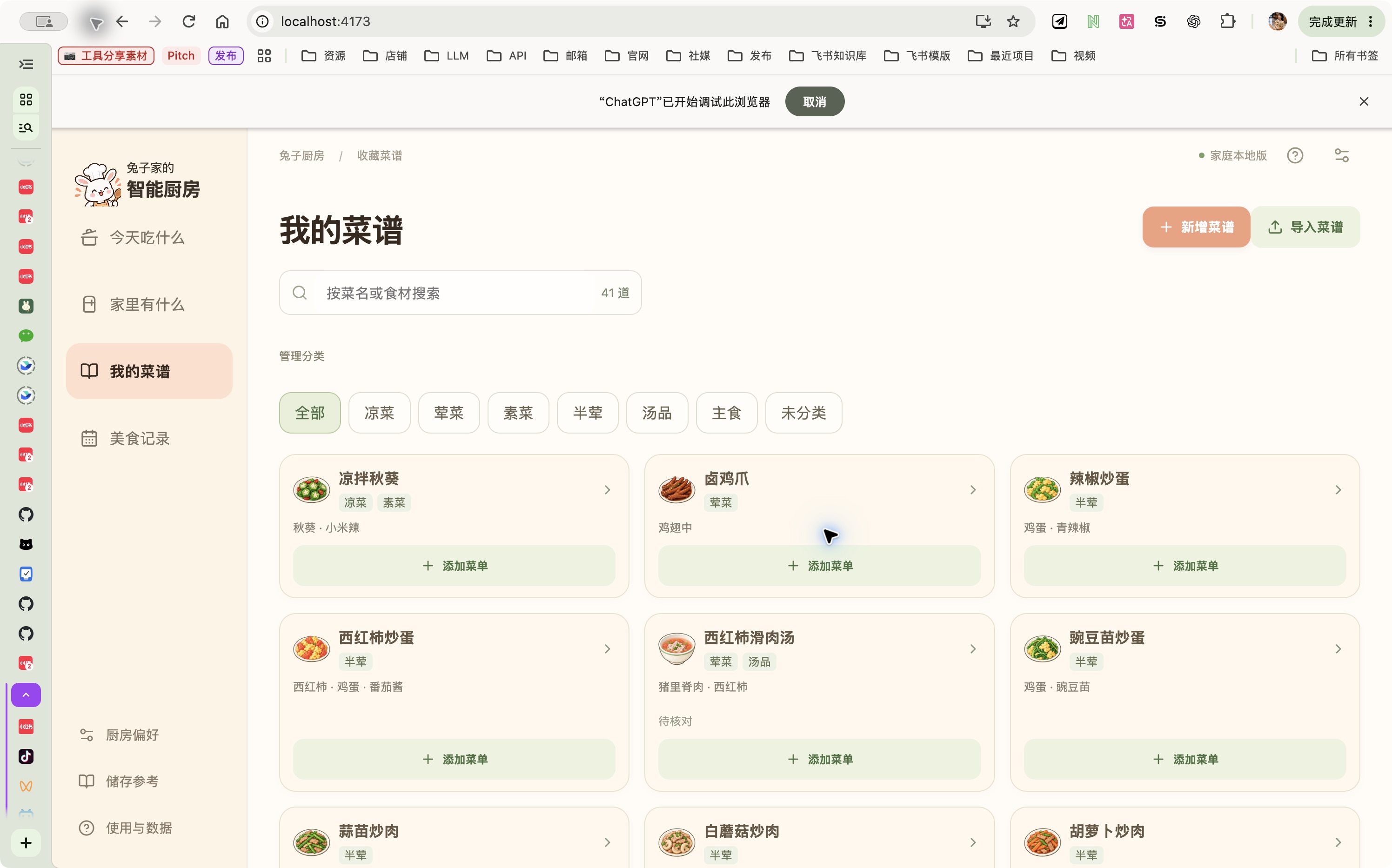The image size is (1392, 868).
Task: Open the 工具分享素材 bookmark
Action: [106, 56]
